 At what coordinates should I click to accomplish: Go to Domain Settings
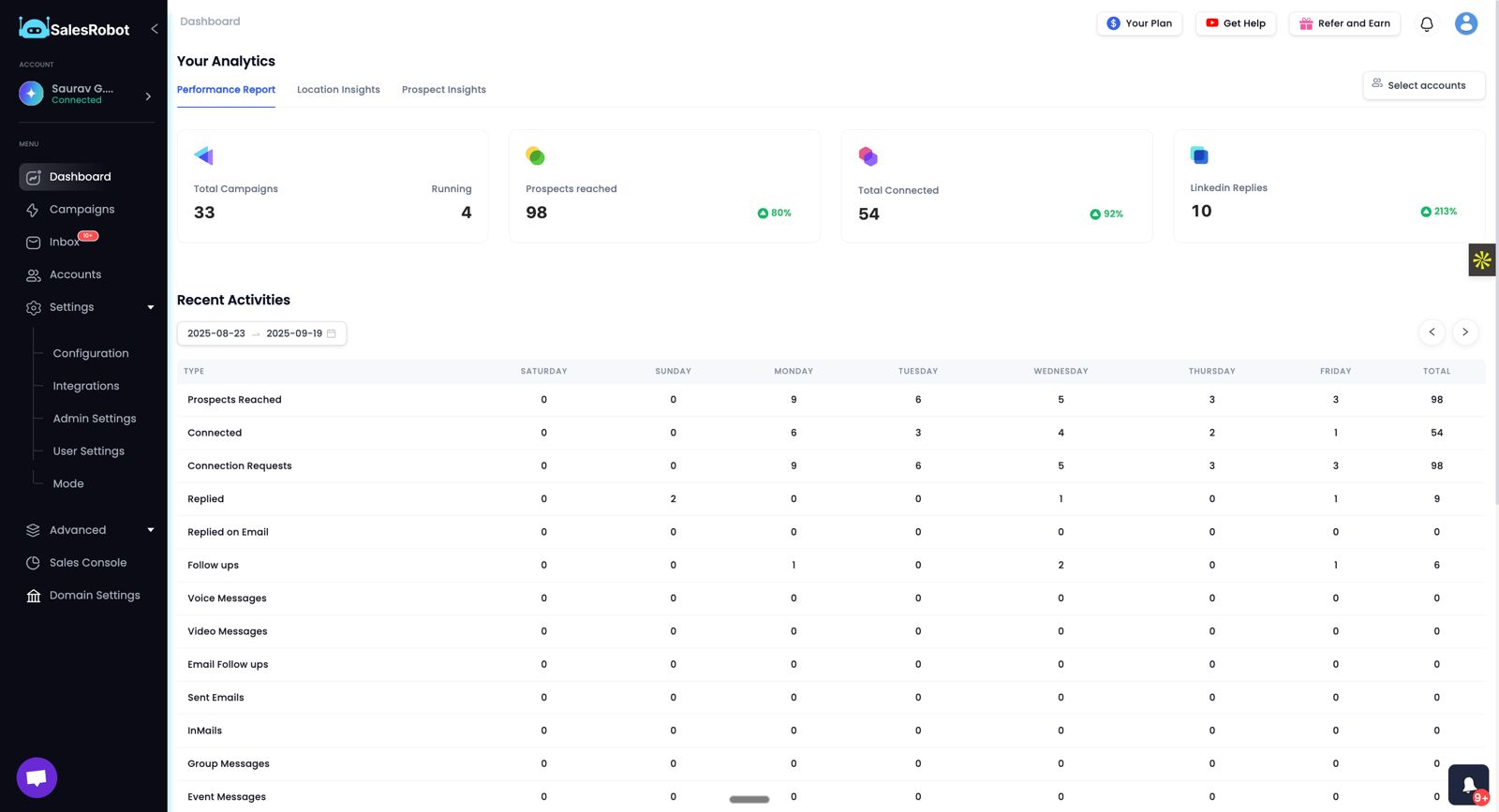point(94,596)
